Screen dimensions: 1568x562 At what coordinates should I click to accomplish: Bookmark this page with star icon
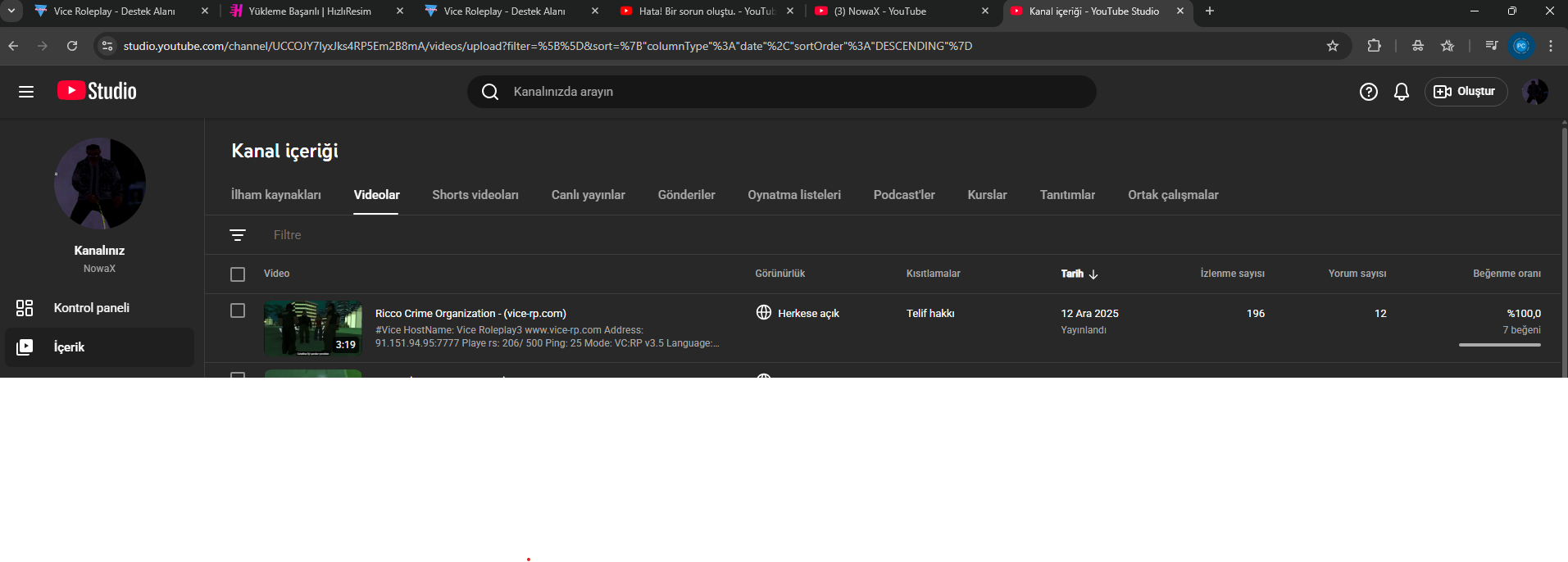pyautogui.click(x=1333, y=46)
